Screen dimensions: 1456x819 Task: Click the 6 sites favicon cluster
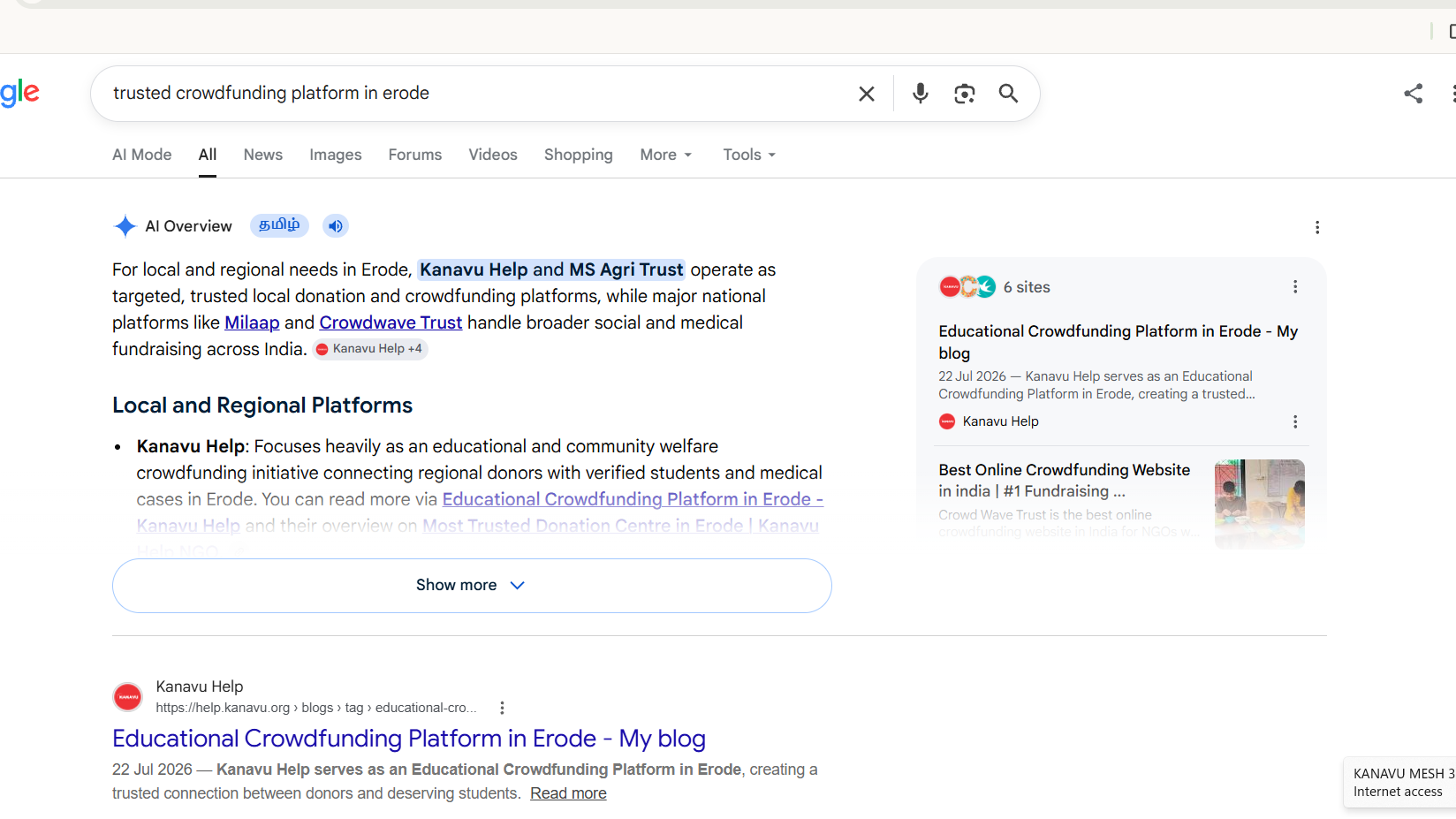[967, 287]
